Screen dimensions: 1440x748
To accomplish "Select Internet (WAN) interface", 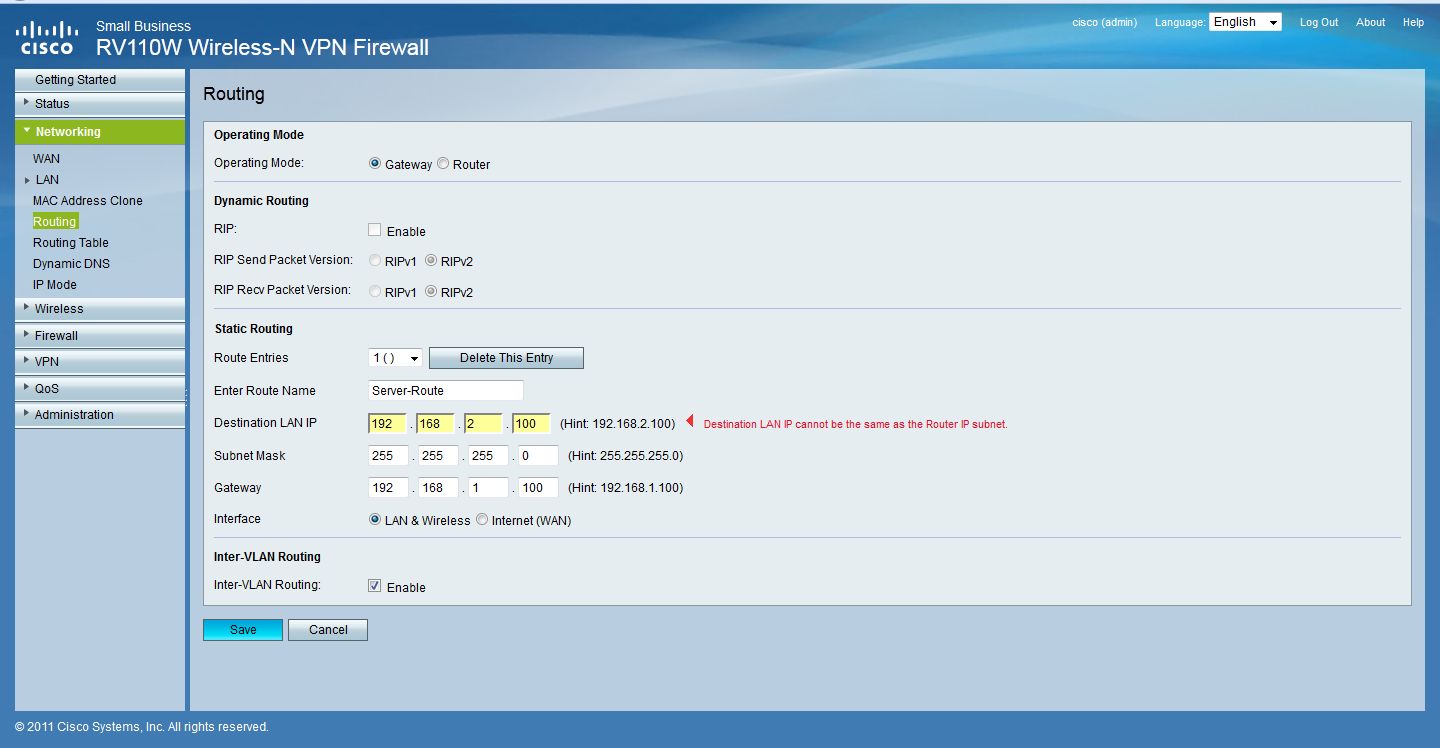I will [x=482, y=520].
